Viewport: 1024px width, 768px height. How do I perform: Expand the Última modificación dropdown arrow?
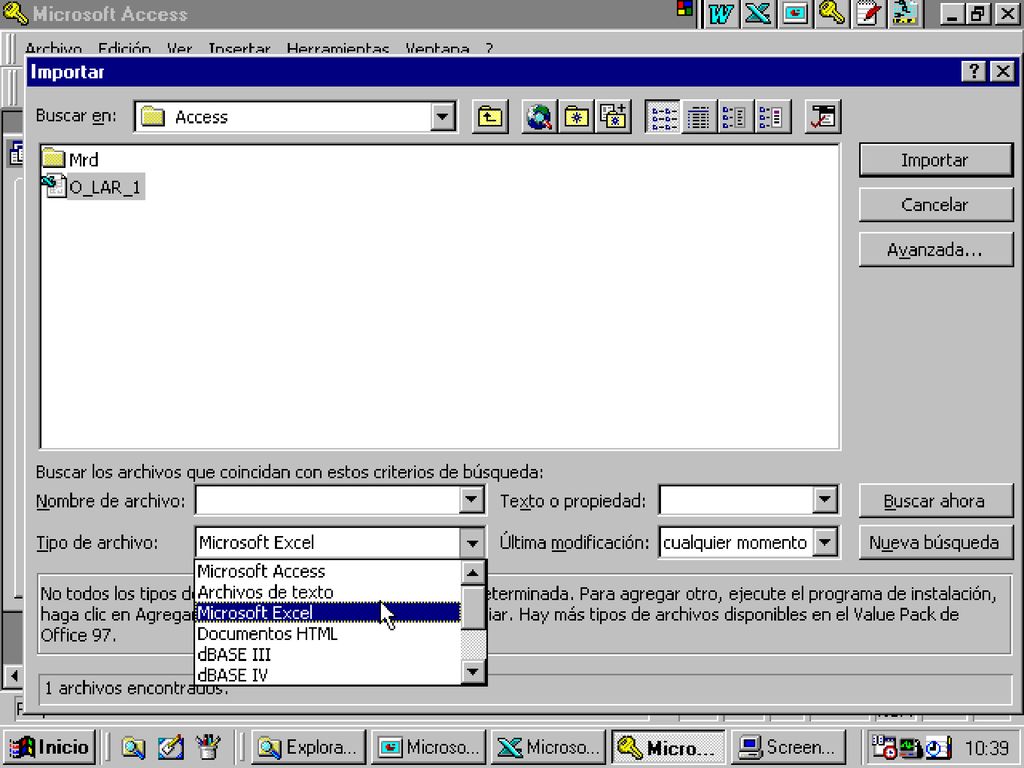(825, 543)
